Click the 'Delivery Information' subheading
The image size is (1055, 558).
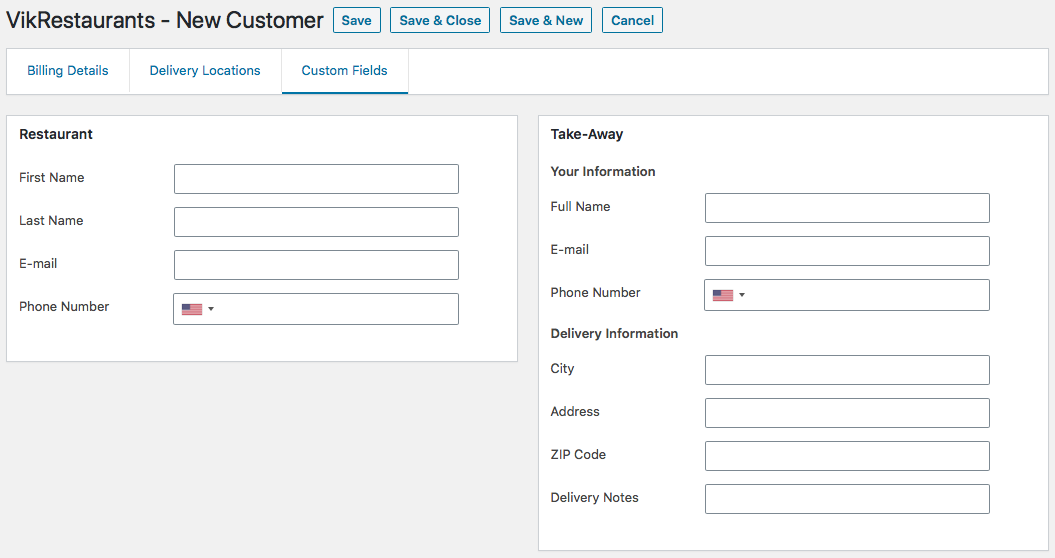pos(614,334)
